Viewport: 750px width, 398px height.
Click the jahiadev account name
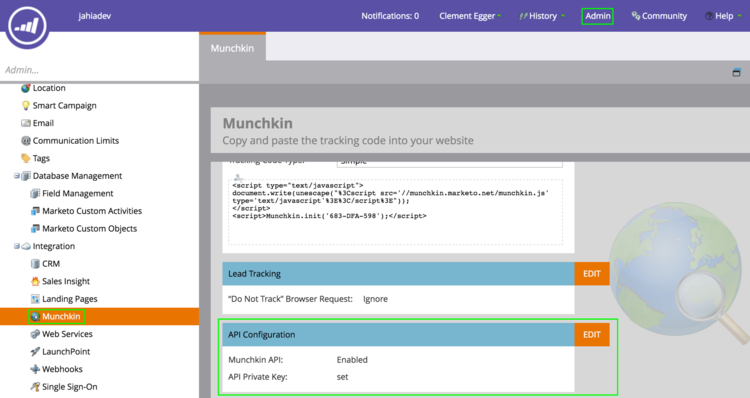coord(94,16)
